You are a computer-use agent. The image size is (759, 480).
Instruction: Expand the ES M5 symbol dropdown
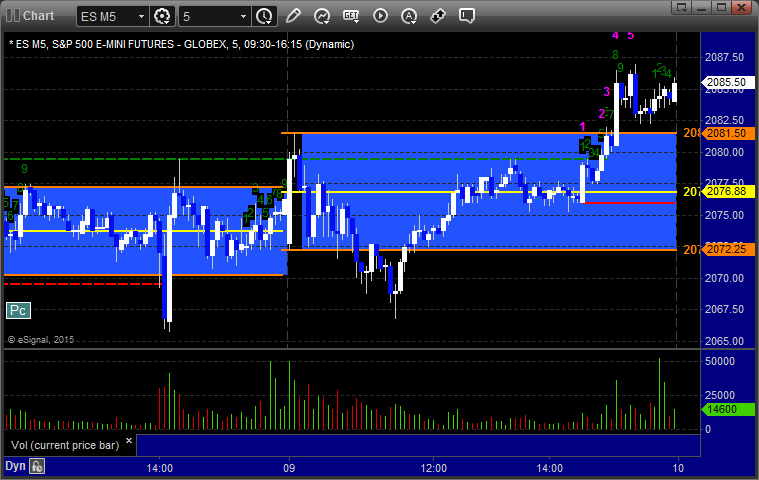pyautogui.click(x=141, y=16)
